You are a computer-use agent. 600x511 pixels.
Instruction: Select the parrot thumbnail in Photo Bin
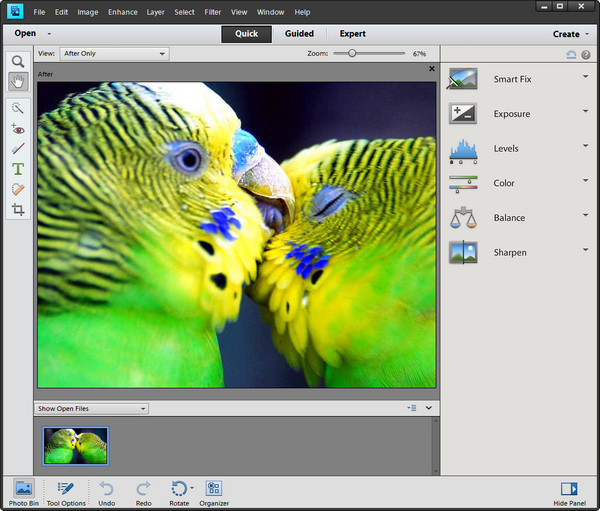coord(76,445)
